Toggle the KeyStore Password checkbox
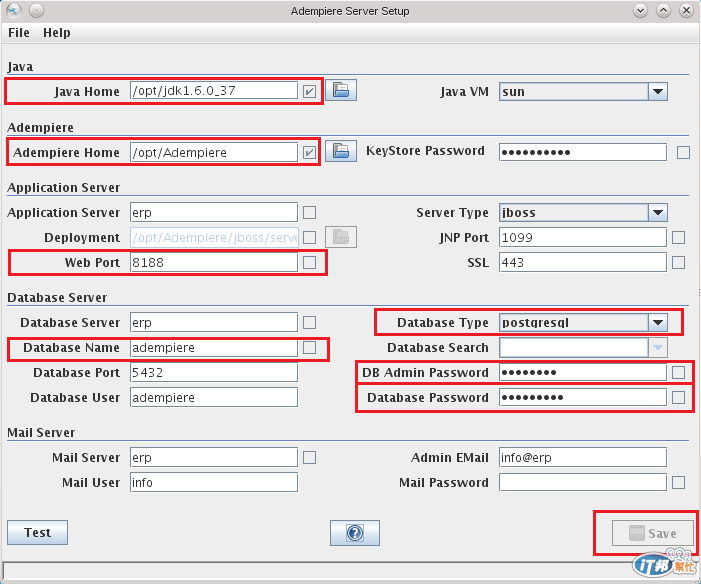The height and width of the screenshot is (584, 701). (683, 152)
